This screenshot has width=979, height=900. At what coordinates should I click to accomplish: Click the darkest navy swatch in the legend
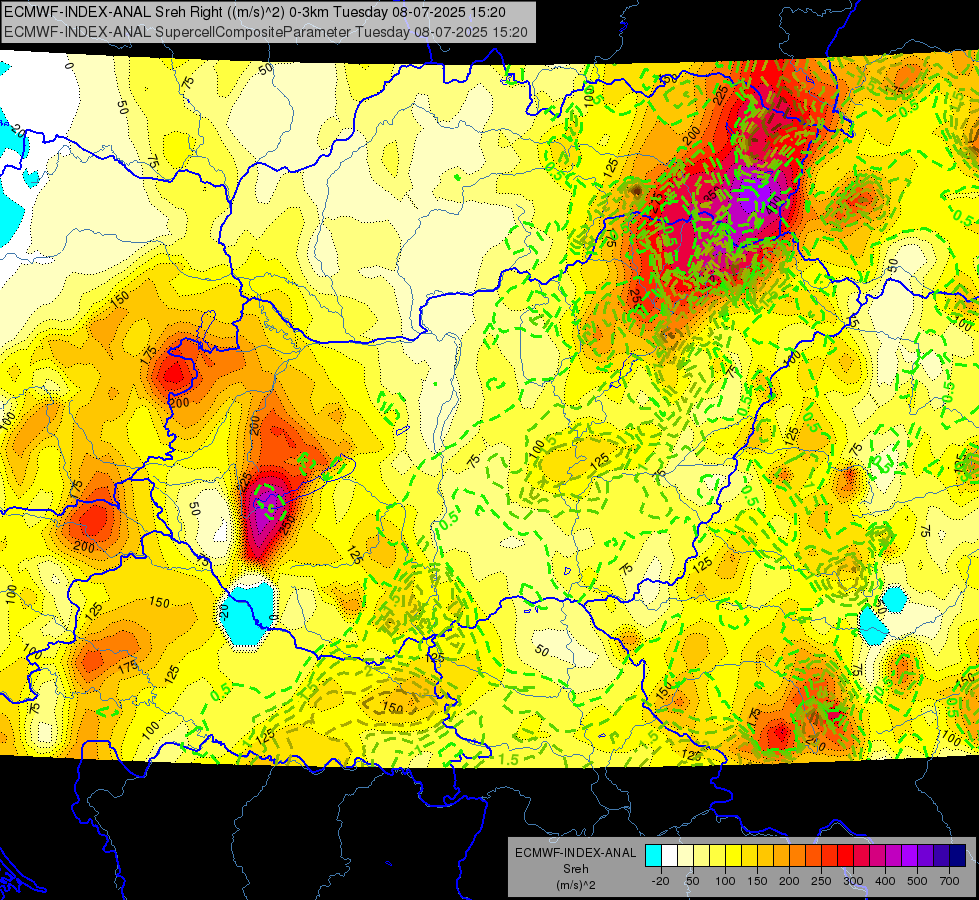(958, 855)
